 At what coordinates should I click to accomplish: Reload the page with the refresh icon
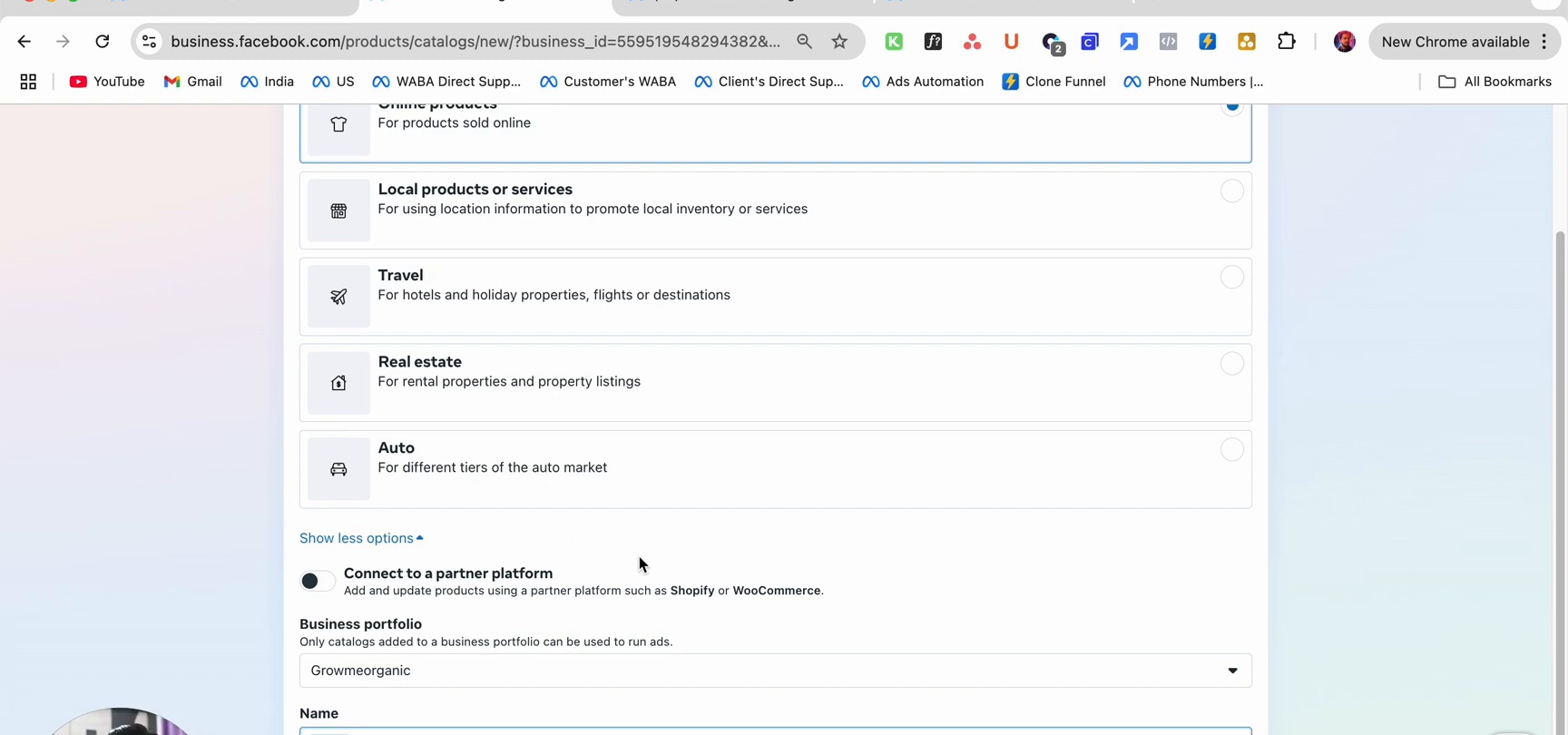coord(103,42)
